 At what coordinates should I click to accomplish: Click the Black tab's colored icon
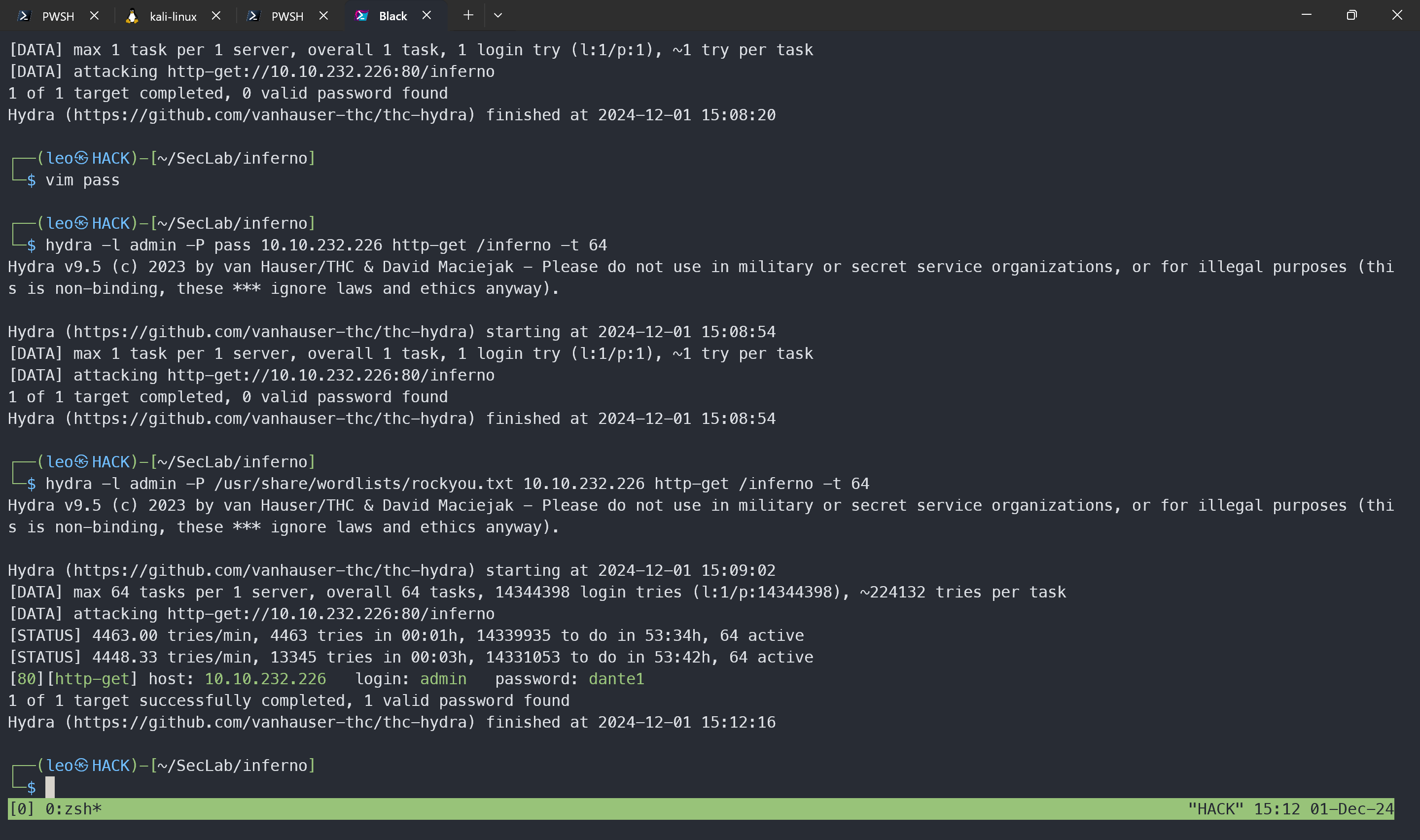point(361,16)
